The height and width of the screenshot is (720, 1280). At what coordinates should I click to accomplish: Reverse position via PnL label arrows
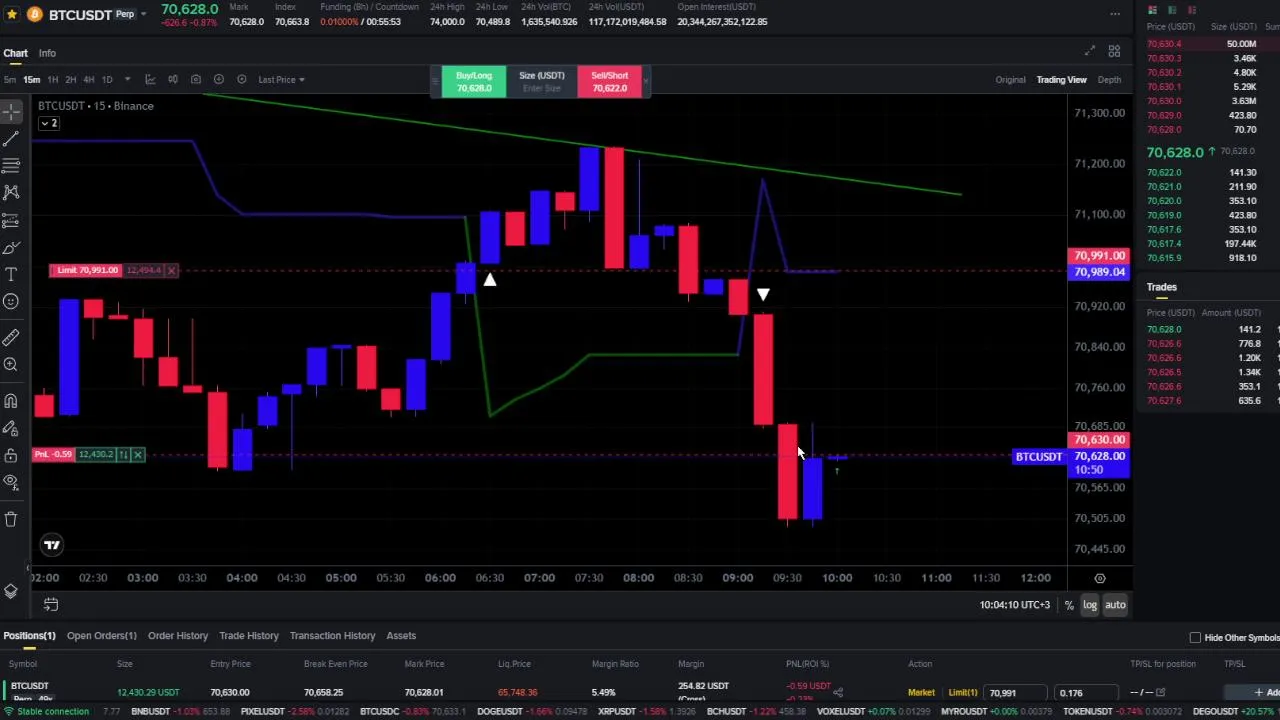point(123,455)
